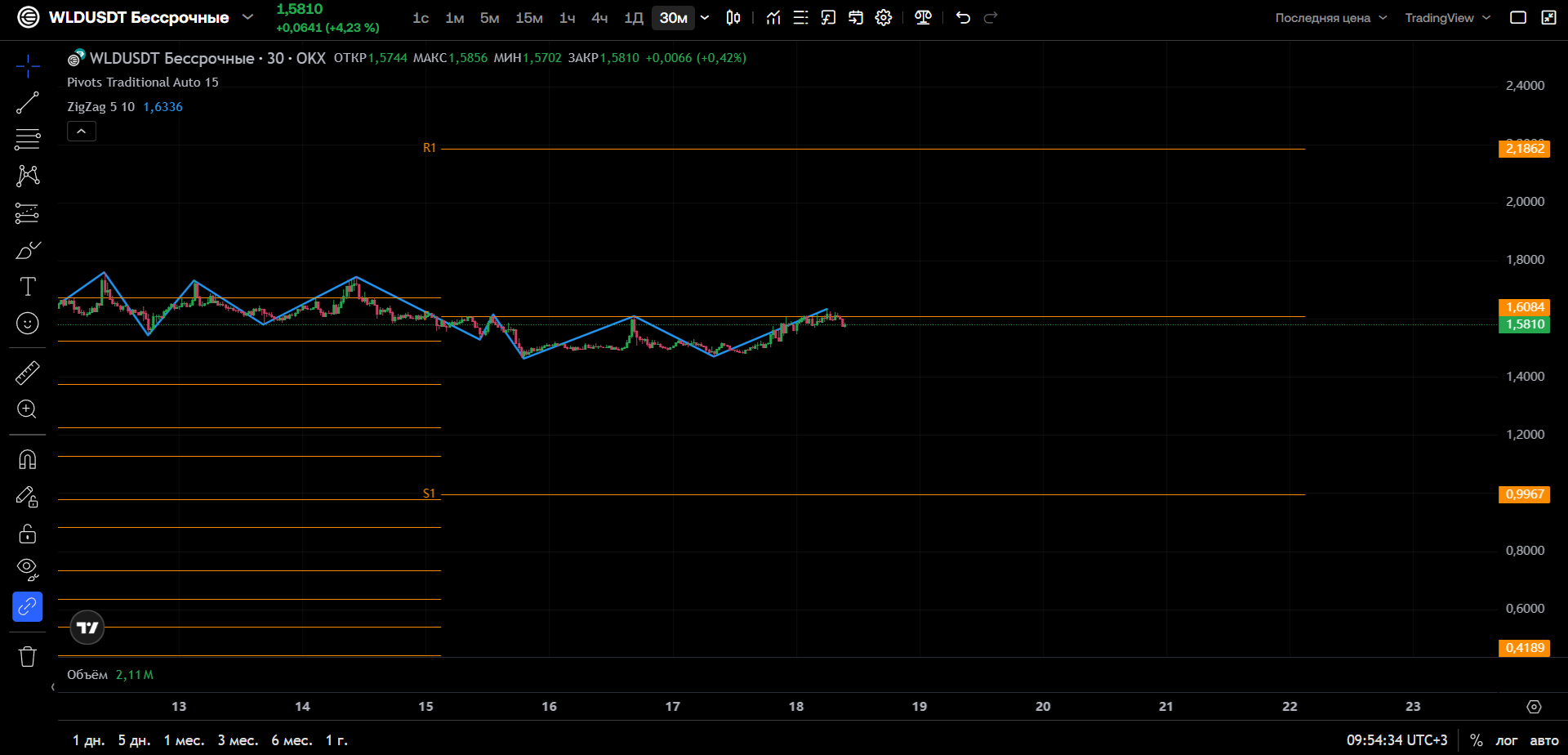Undo the last chart action
Viewport: 1568px width, 755px height.
coord(963,18)
